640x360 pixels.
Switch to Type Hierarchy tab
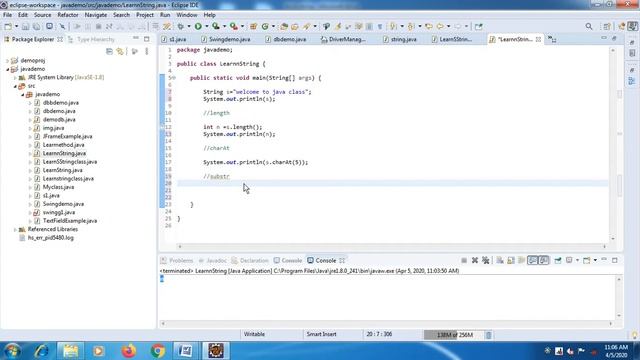[x=92, y=40]
